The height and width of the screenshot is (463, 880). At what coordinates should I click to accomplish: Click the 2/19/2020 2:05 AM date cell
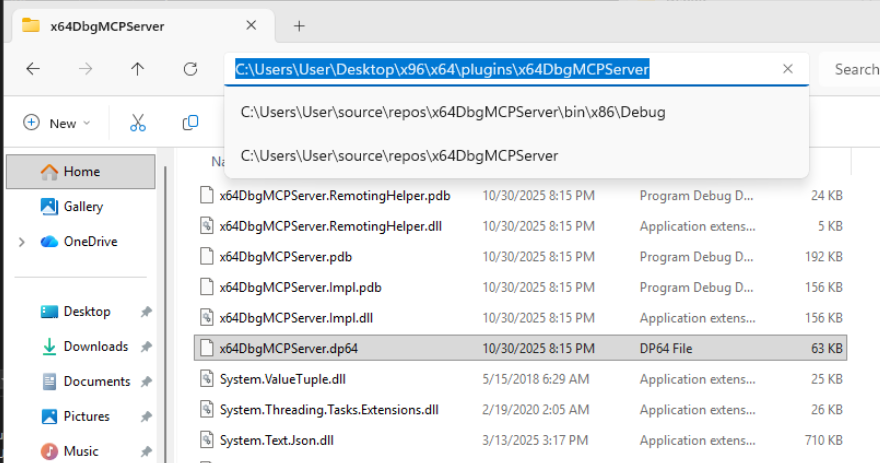pos(536,410)
